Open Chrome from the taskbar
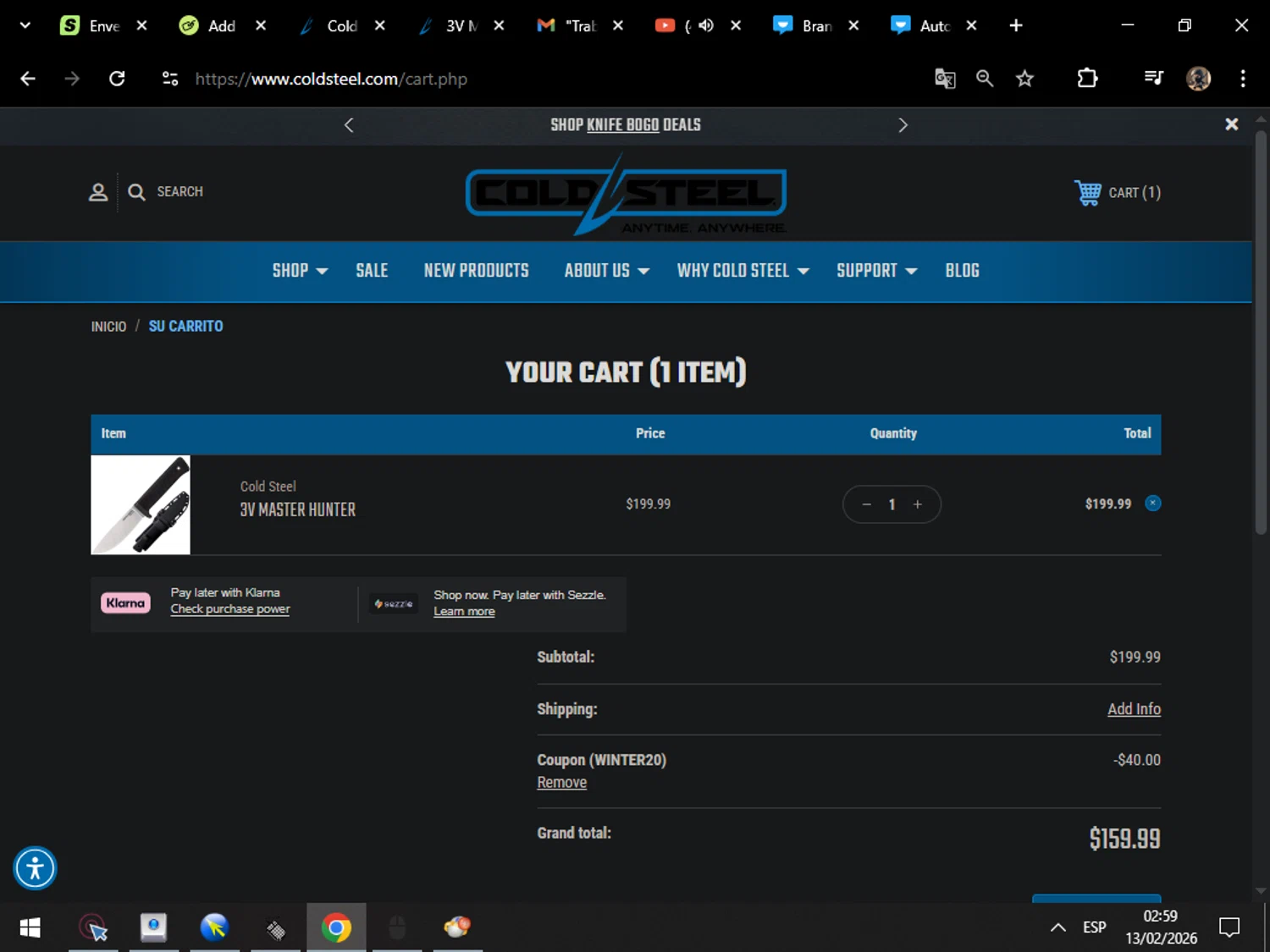Screen dimensions: 1270x952 pos(336,927)
